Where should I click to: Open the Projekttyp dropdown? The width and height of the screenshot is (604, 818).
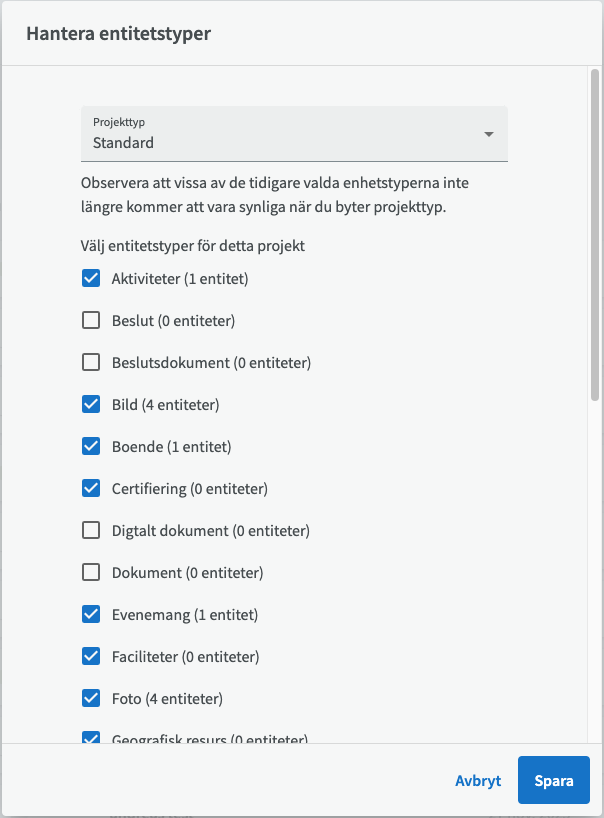point(294,134)
